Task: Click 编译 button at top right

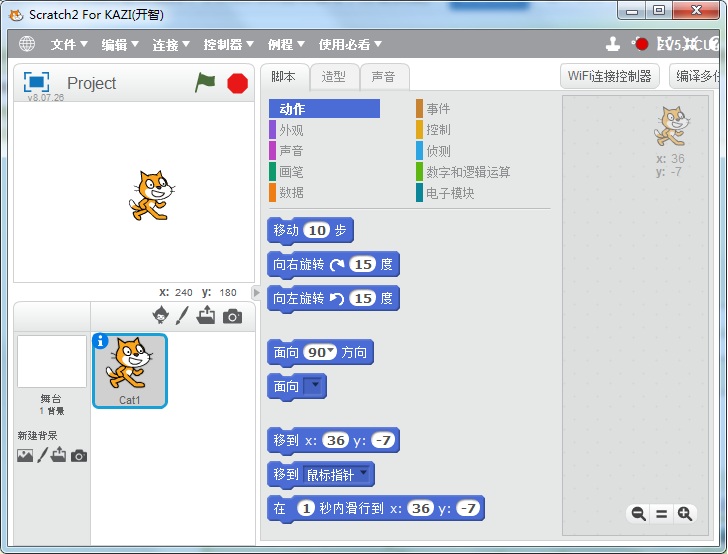Action: [694, 76]
